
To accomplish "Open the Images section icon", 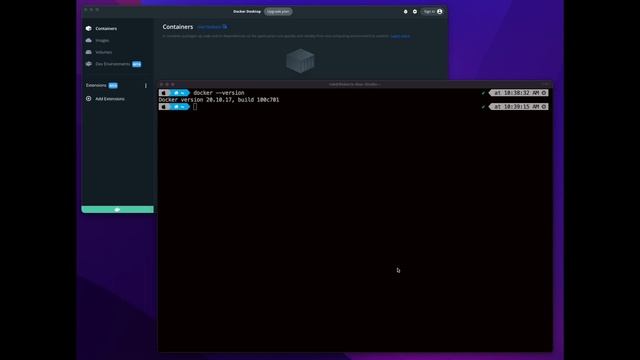I will (x=89, y=40).
